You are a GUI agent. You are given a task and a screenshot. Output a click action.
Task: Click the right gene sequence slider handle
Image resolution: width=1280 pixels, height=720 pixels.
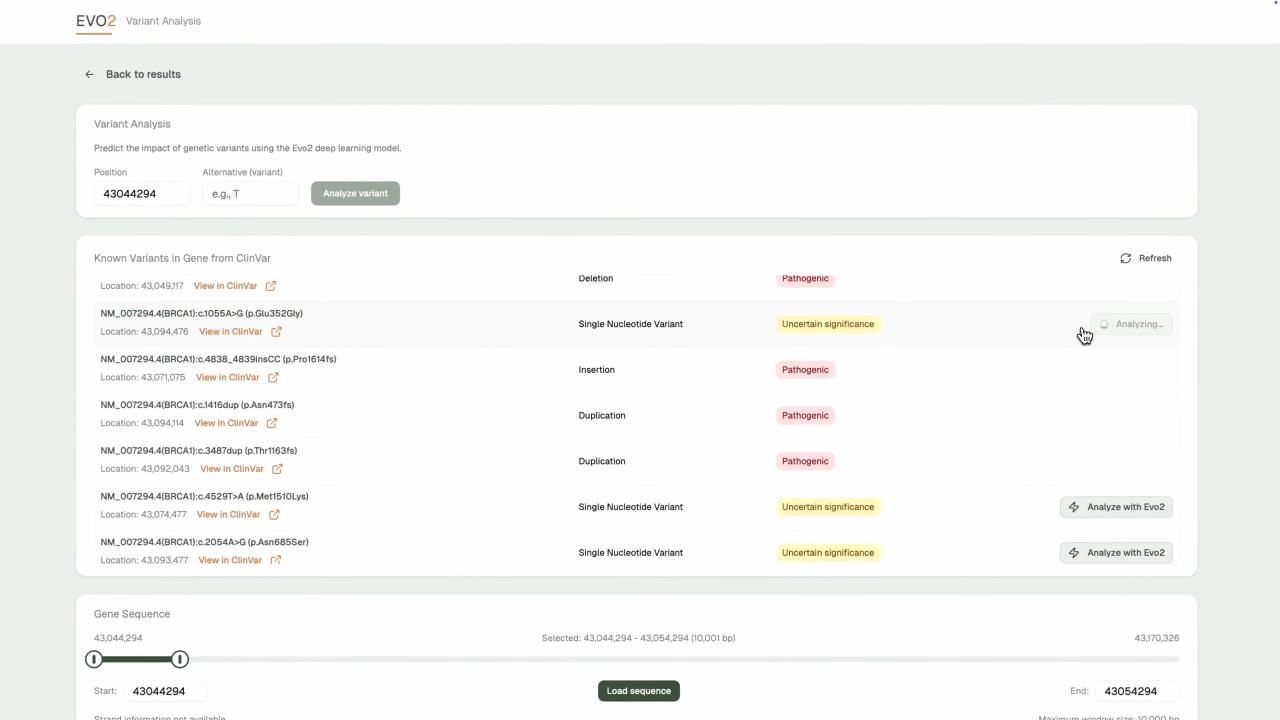180,659
